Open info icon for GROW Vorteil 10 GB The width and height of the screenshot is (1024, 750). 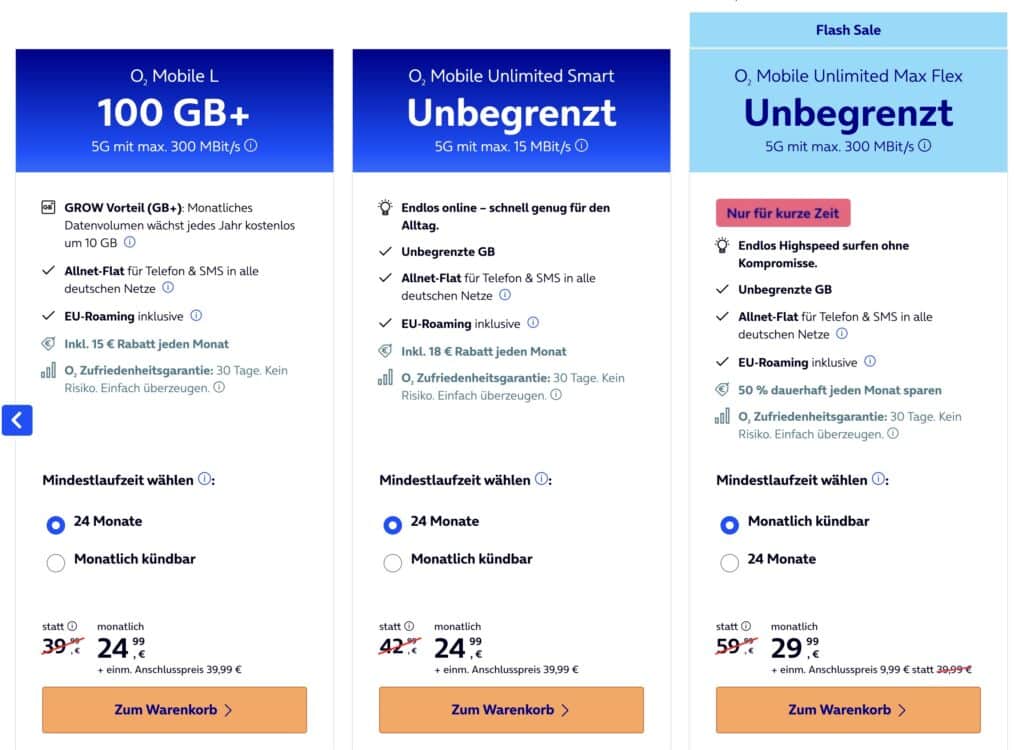(130, 242)
